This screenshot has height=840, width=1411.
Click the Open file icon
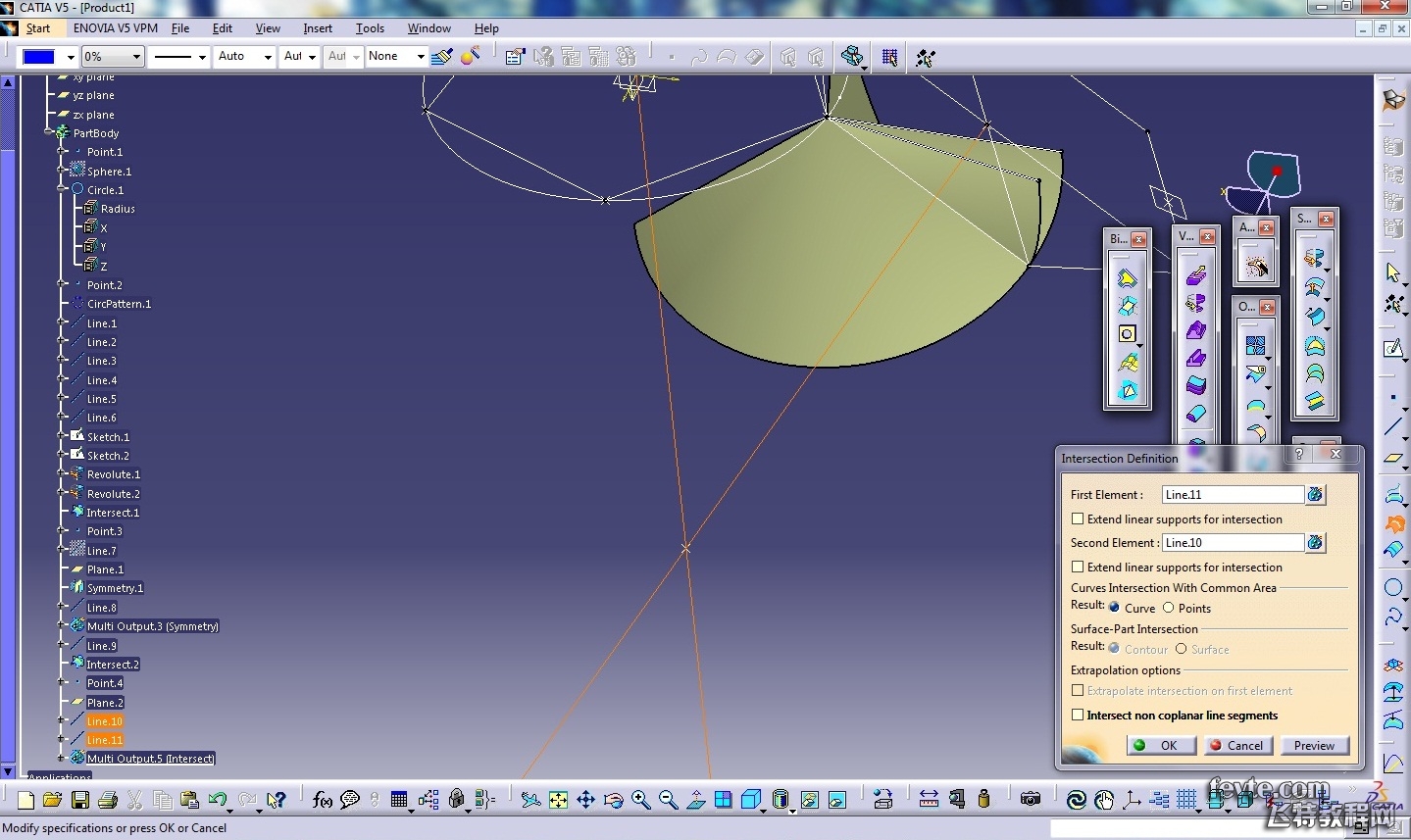click(x=53, y=800)
